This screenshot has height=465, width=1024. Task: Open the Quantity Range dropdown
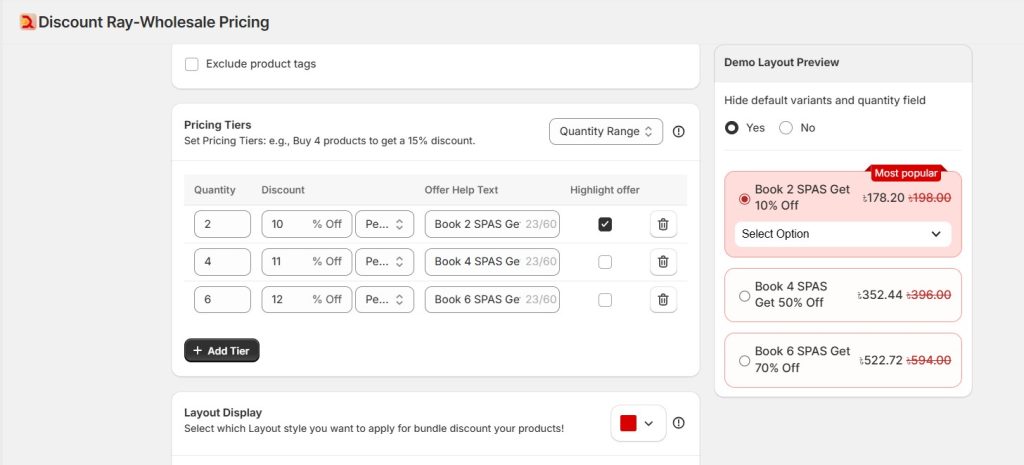[605, 131]
